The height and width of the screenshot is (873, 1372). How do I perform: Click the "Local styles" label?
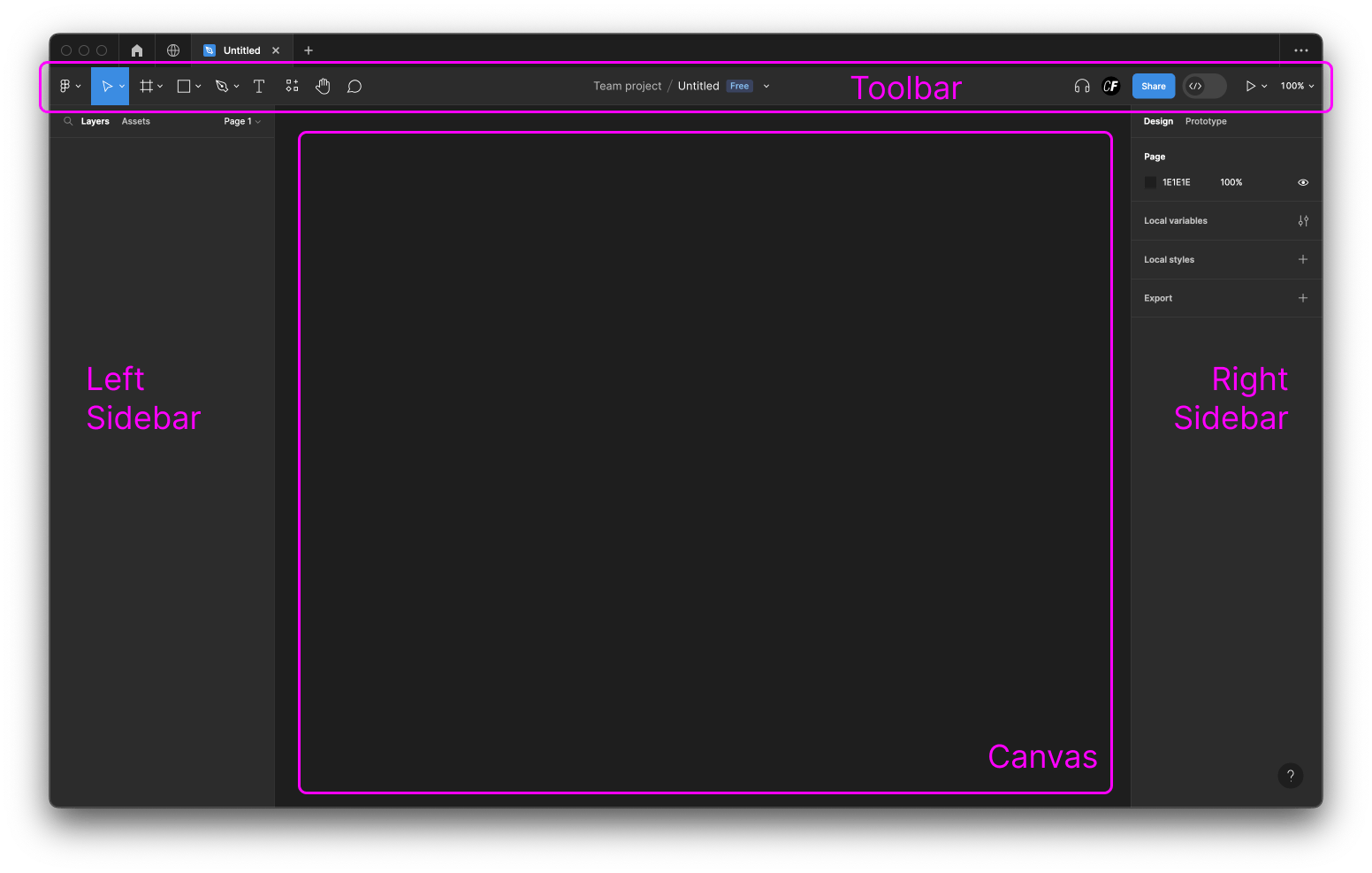pyautogui.click(x=1170, y=260)
